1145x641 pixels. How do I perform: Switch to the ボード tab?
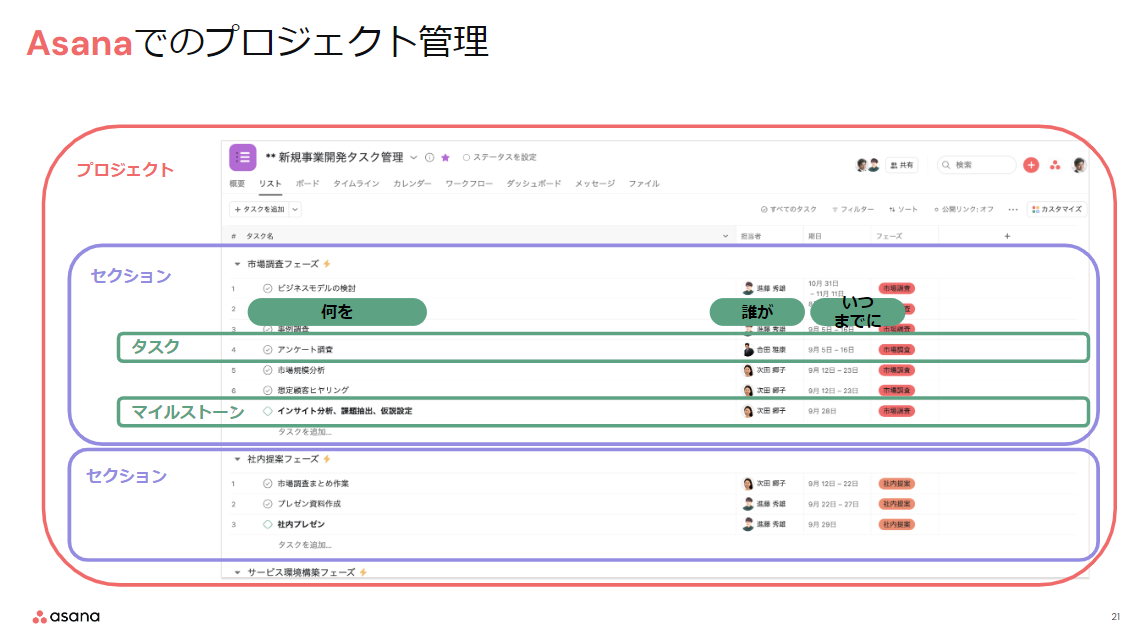[x=308, y=182]
